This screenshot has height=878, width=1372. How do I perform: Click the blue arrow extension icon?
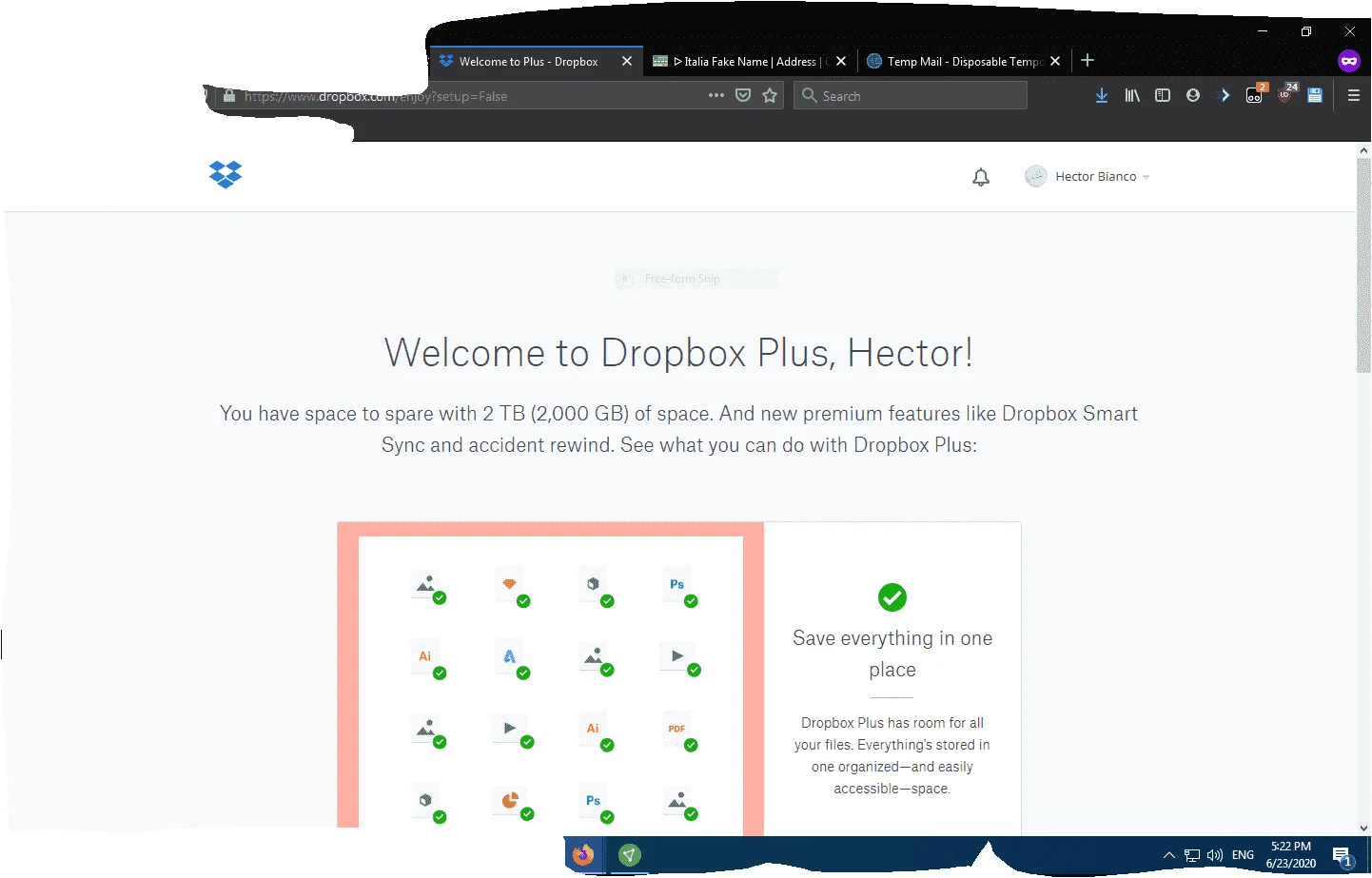[1225, 95]
